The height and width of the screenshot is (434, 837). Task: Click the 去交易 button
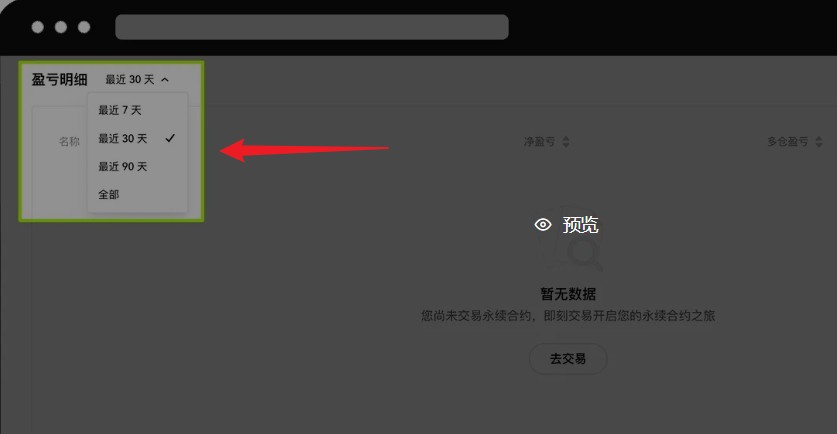568,359
